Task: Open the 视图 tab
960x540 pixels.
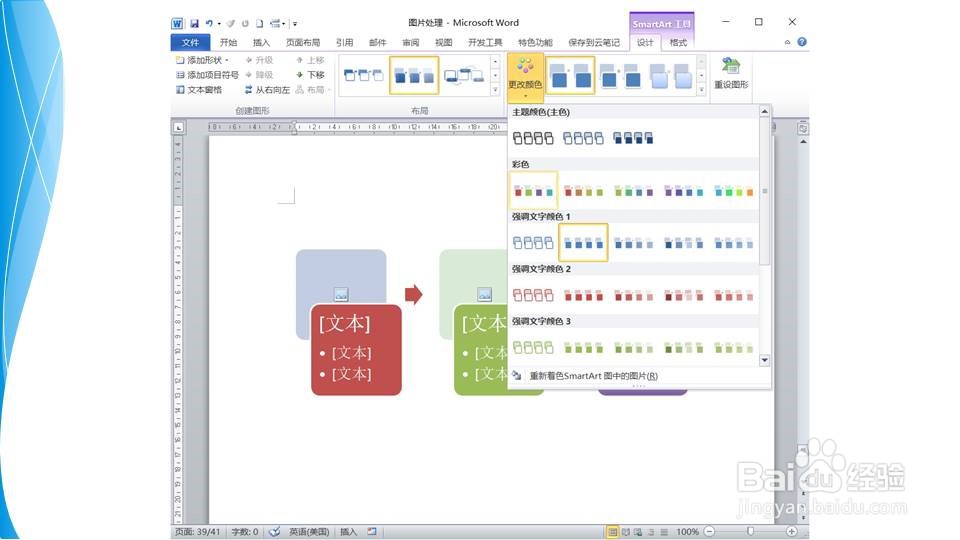Action: pyautogui.click(x=443, y=42)
